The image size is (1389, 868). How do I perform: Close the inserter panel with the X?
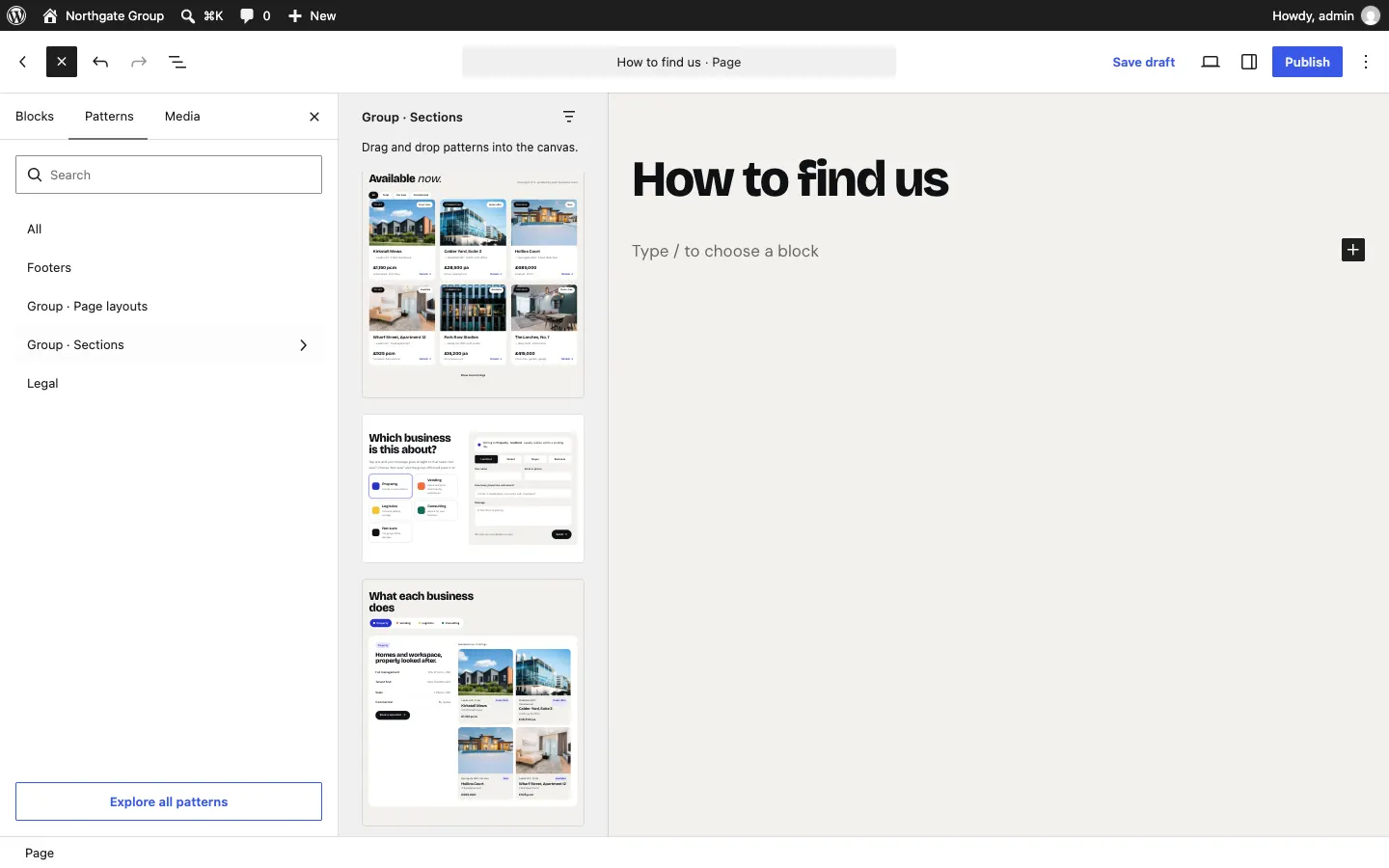click(x=314, y=117)
